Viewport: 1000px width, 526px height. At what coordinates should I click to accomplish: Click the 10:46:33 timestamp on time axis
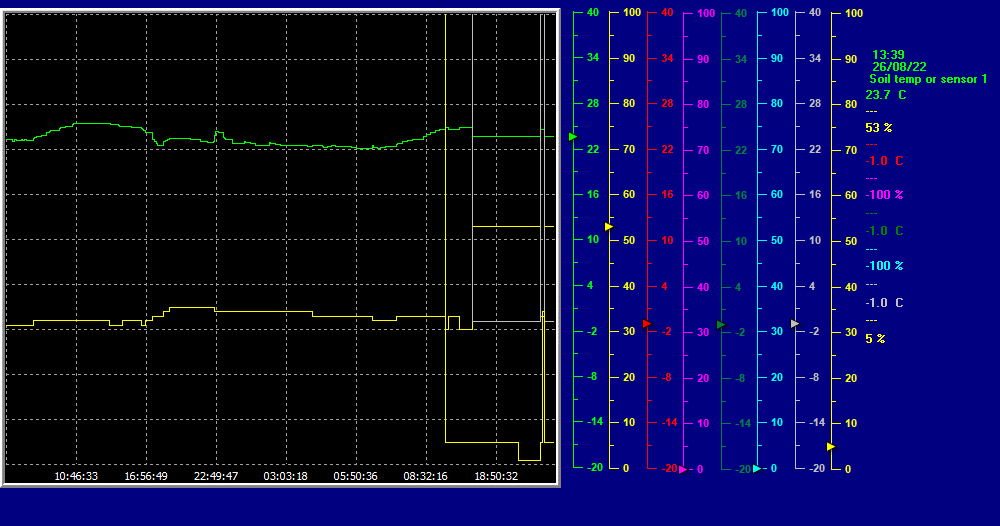(76, 476)
